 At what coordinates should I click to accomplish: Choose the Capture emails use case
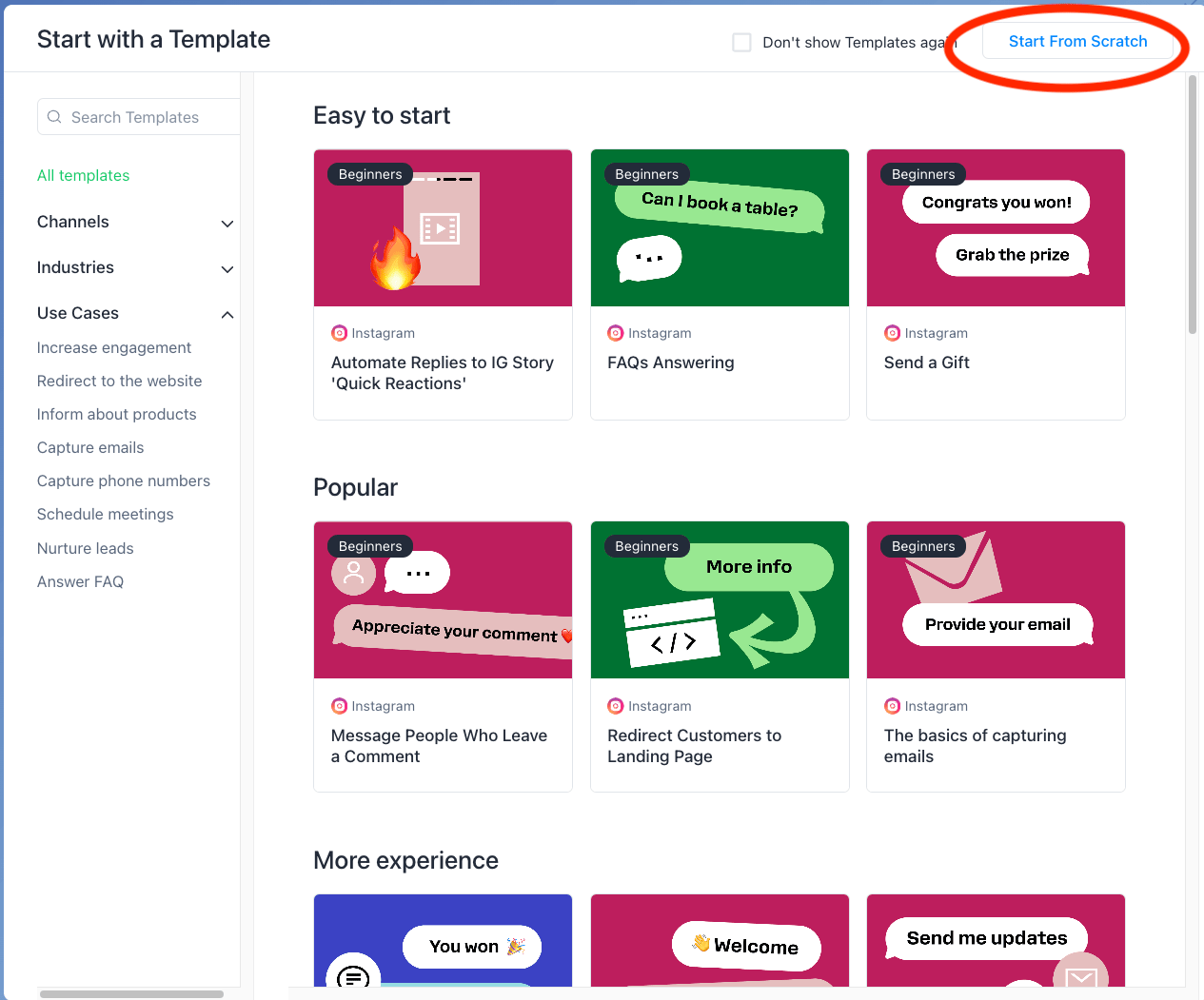90,447
